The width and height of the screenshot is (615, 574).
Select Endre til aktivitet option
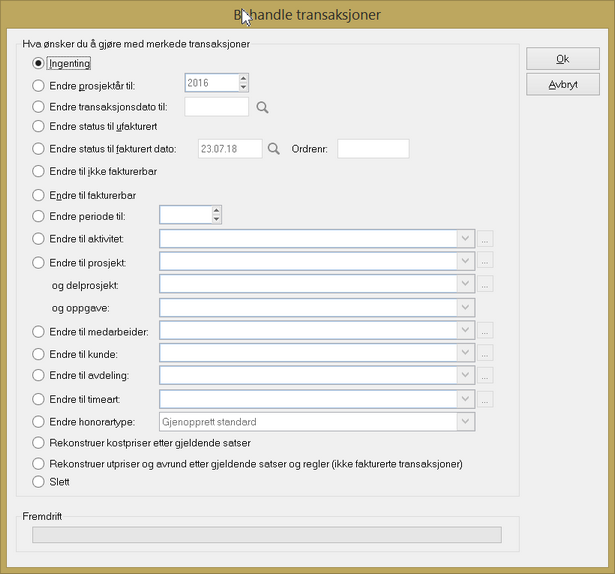point(38,239)
